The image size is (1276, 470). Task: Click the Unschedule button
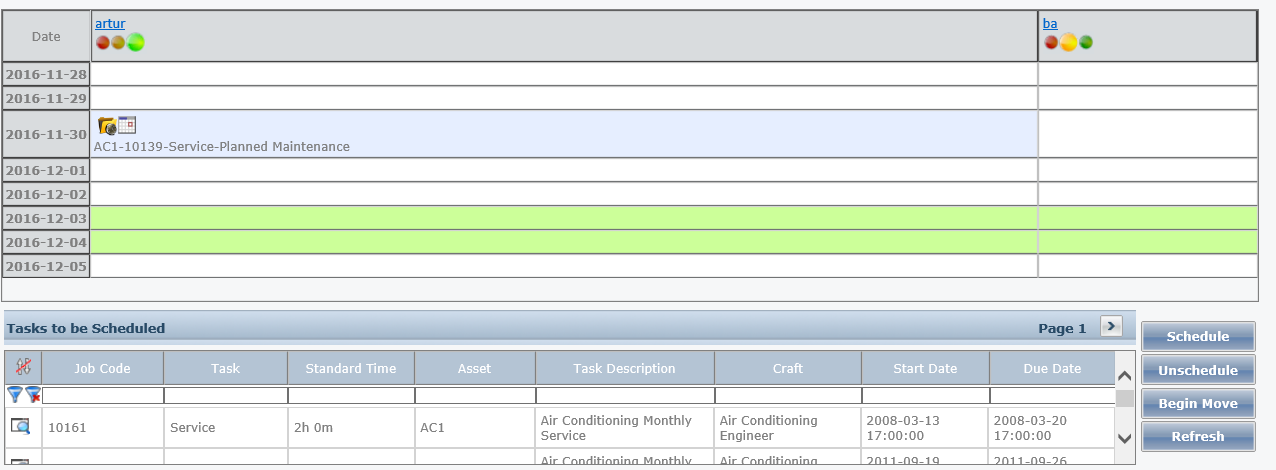click(x=1197, y=370)
